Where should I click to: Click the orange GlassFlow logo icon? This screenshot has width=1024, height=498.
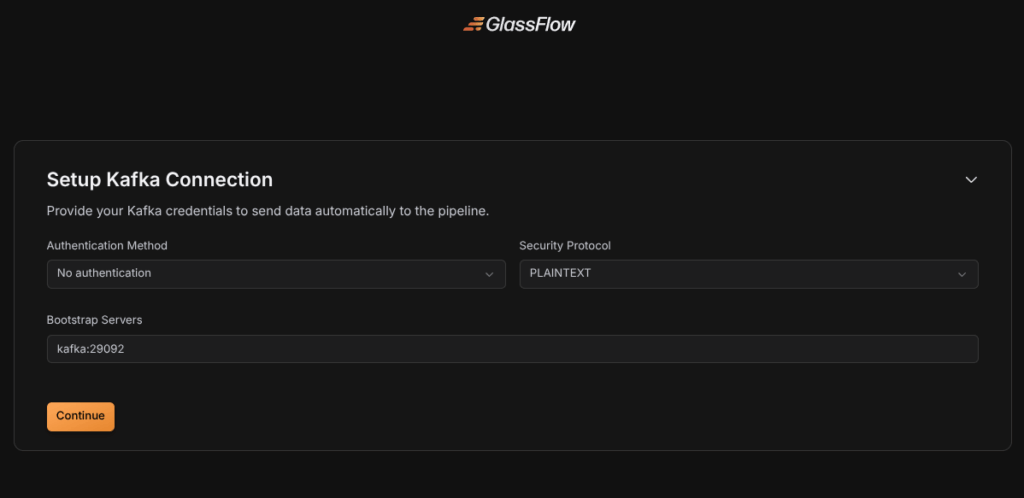pos(473,24)
